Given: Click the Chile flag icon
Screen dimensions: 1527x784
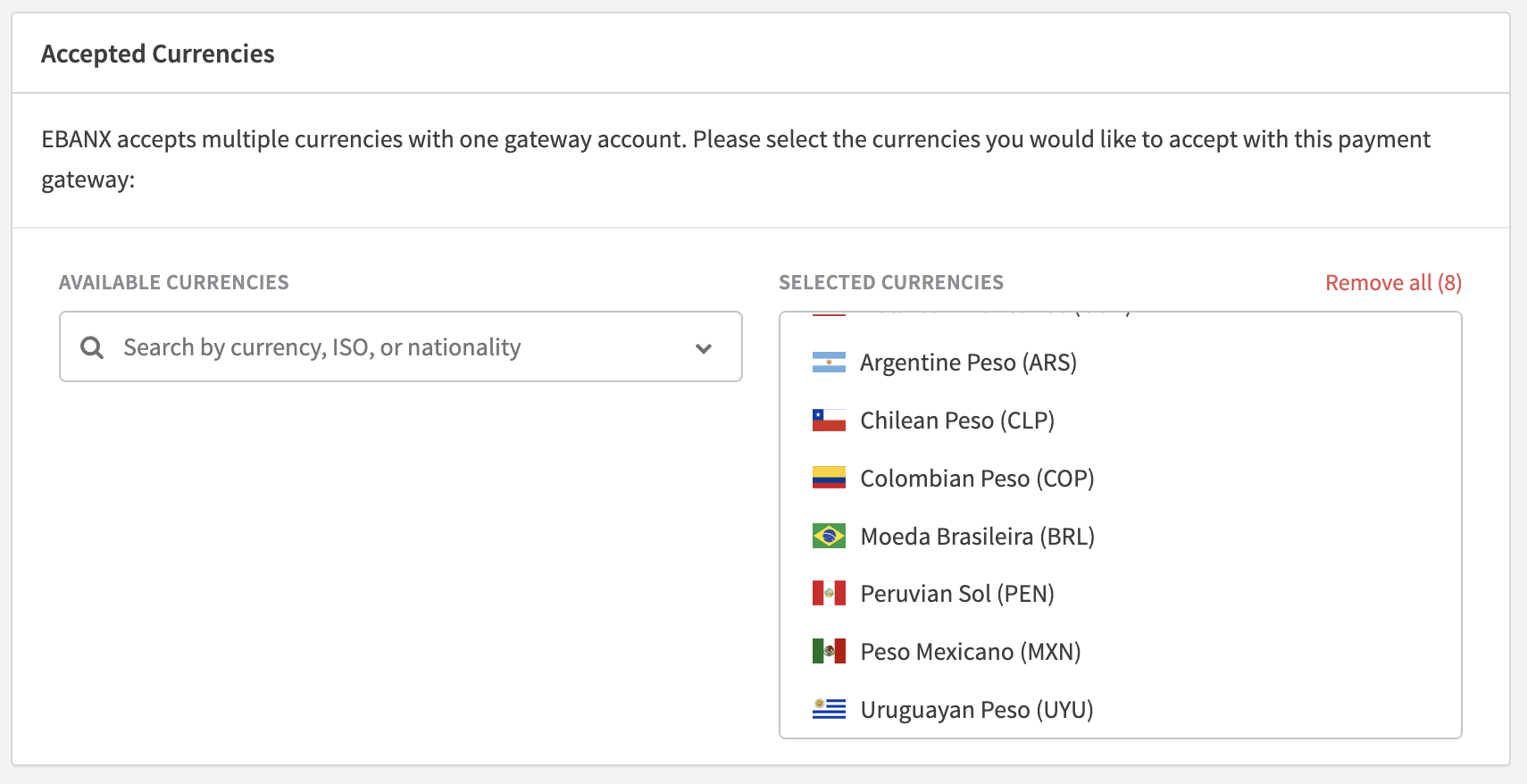Looking at the screenshot, I should 829,421.
